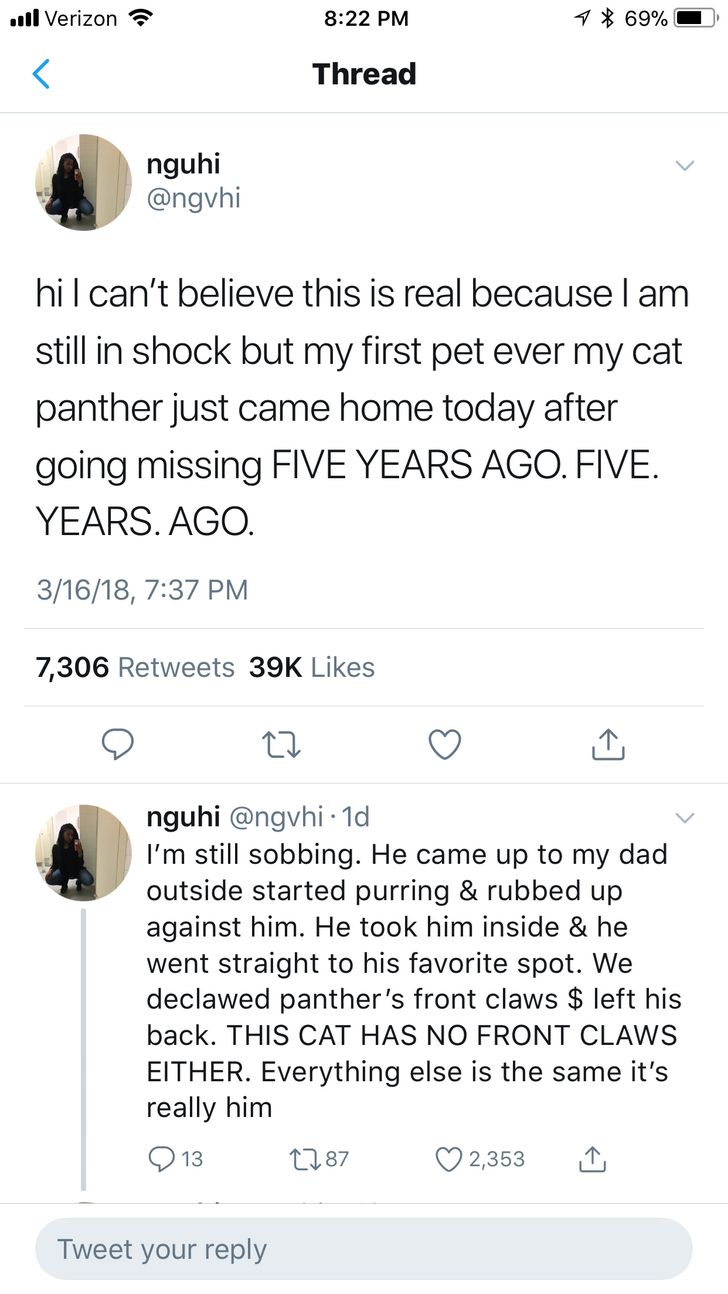728x1294 pixels.
Task: Tap the @ngvhi handle under main author
Action: [193, 199]
